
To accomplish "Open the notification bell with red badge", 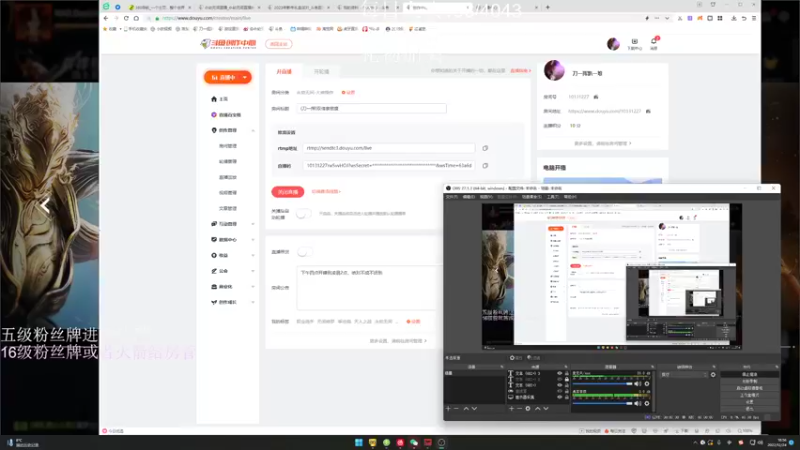I will (x=654, y=43).
